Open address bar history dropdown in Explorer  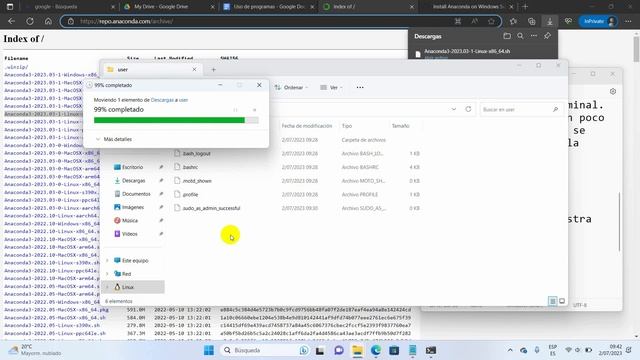click(x=453, y=109)
